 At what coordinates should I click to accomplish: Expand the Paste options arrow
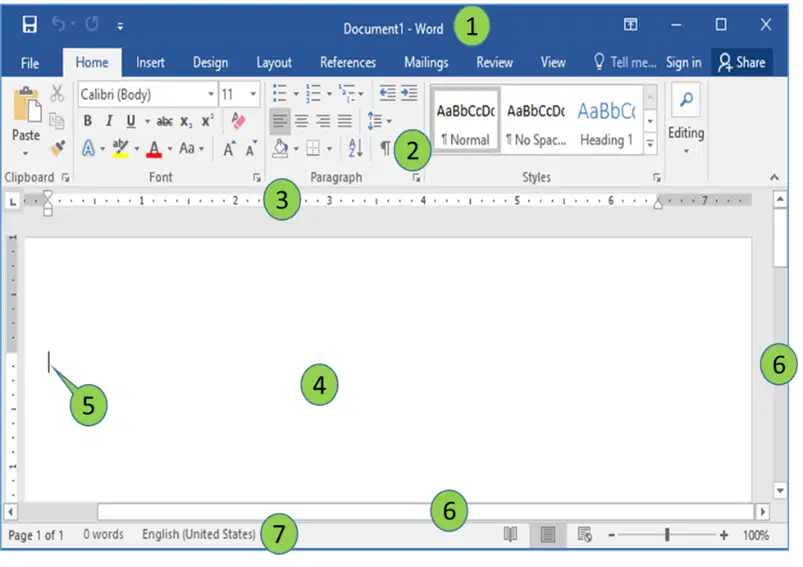(x=26, y=153)
